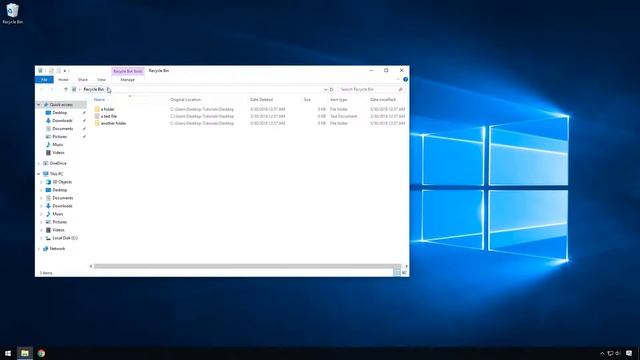Open the Action Center notifications icon
The image size is (640, 360).
coord(629,353)
